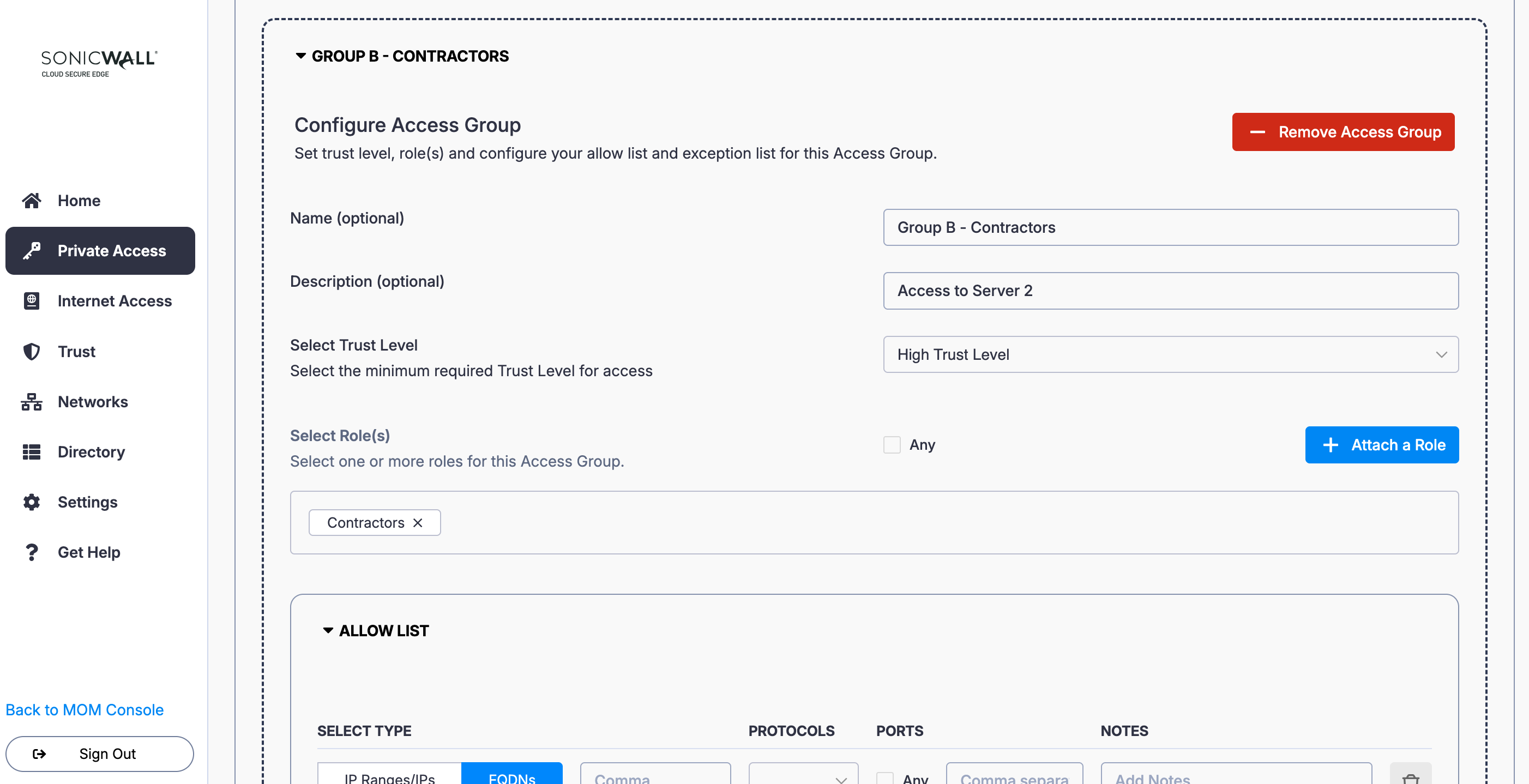Open the Protocols dropdown
The height and width of the screenshot is (784, 1529).
[x=803, y=777]
